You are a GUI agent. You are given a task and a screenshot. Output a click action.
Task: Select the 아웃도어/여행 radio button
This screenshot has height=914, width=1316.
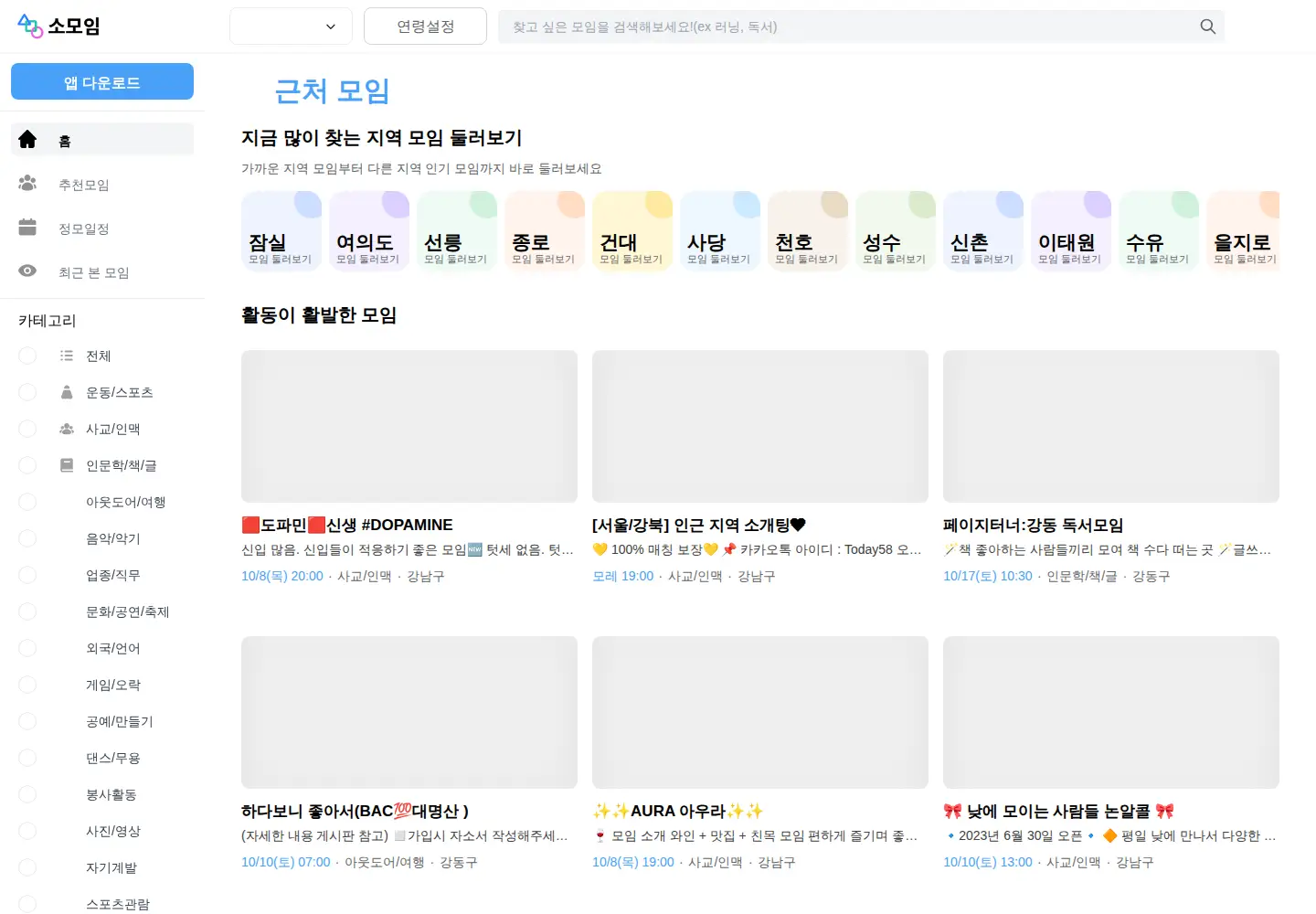[27, 502]
